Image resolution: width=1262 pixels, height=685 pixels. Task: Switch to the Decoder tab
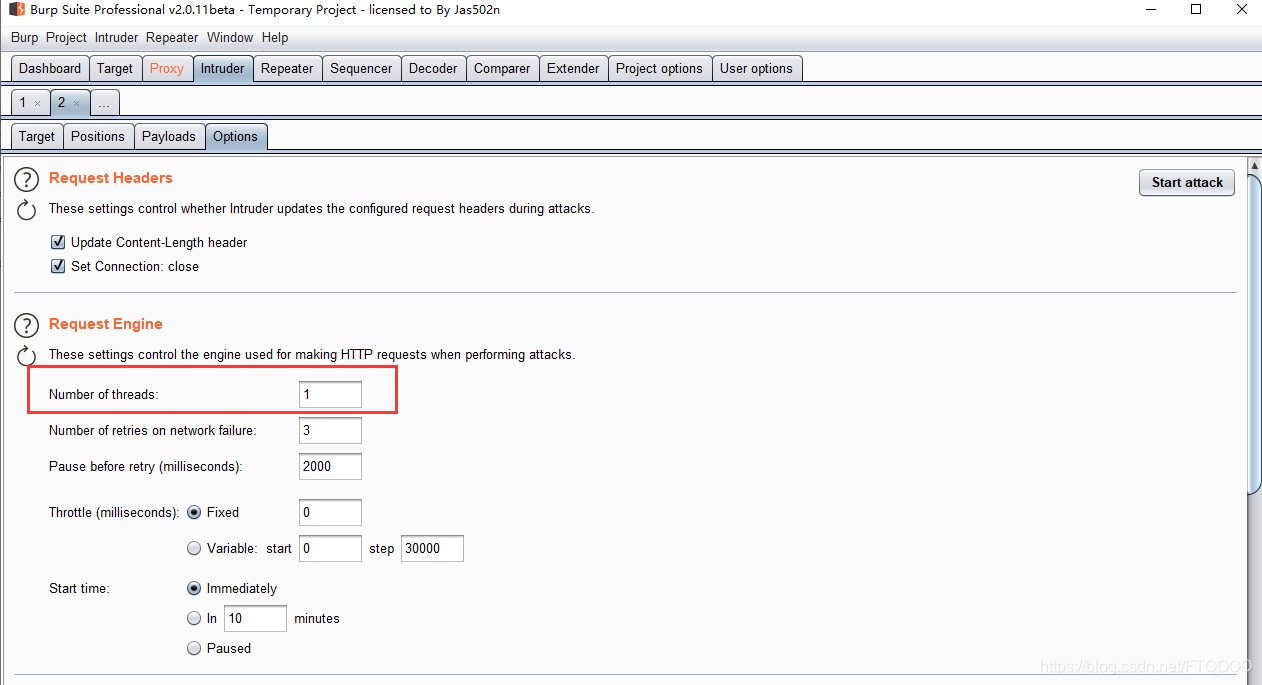(x=433, y=68)
